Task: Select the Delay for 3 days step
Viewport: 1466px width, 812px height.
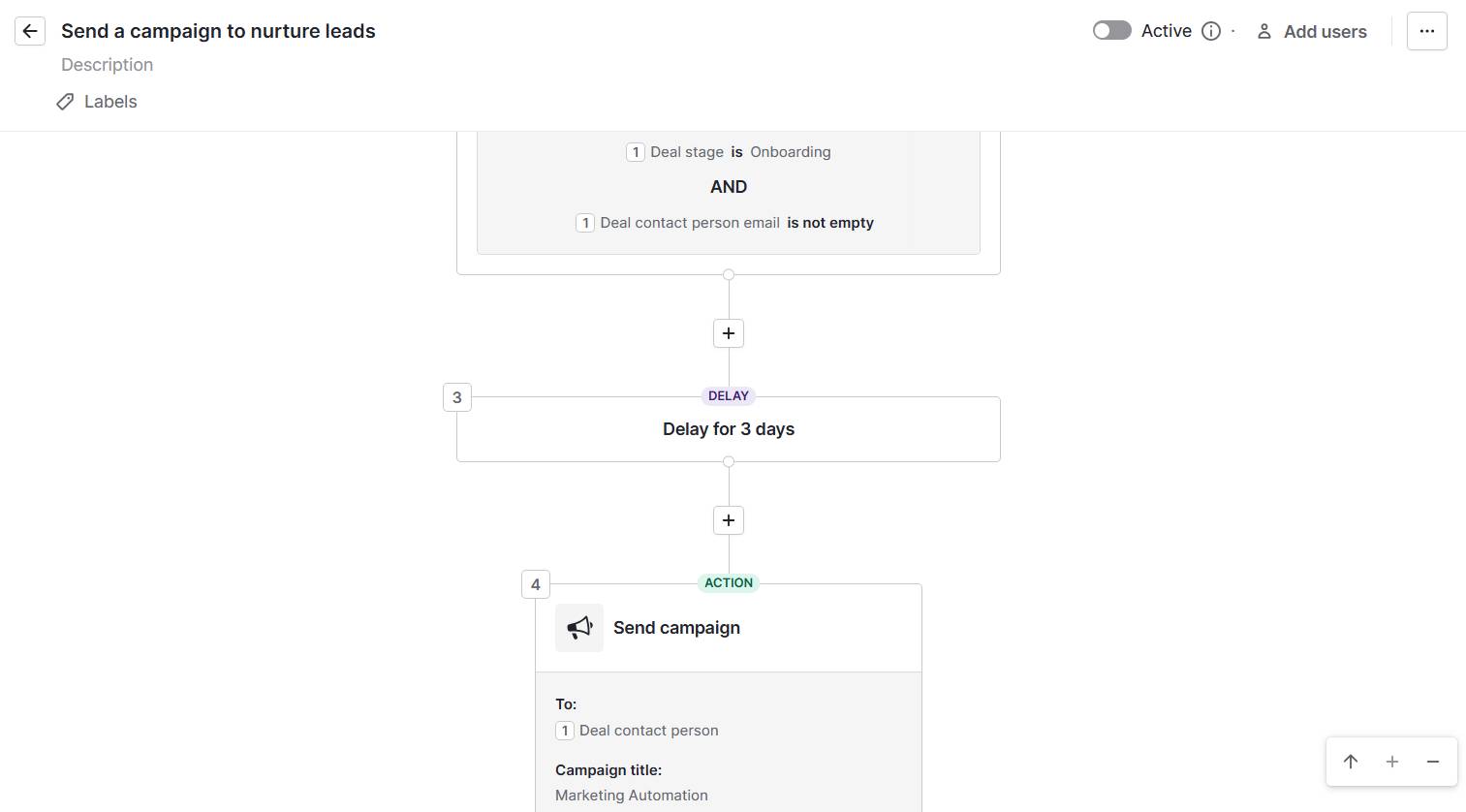Action: point(728,428)
